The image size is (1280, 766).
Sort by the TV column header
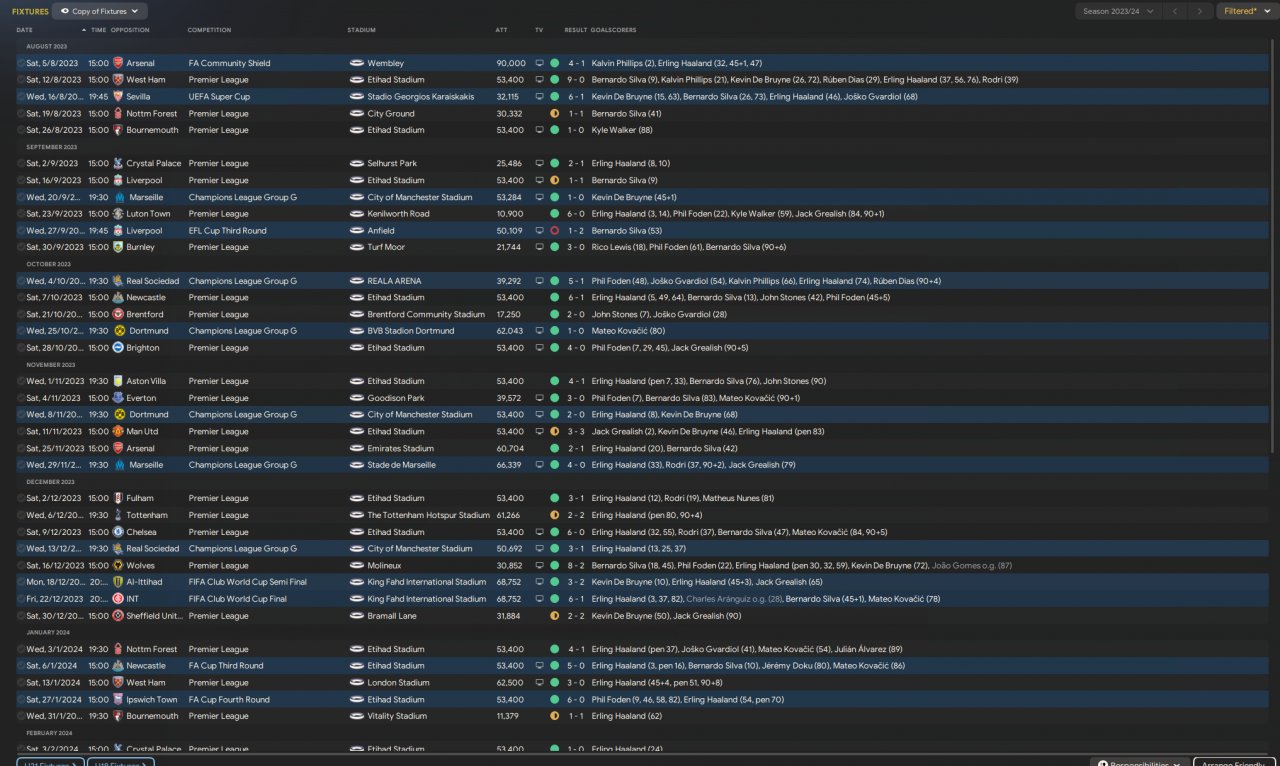coord(539,30)
